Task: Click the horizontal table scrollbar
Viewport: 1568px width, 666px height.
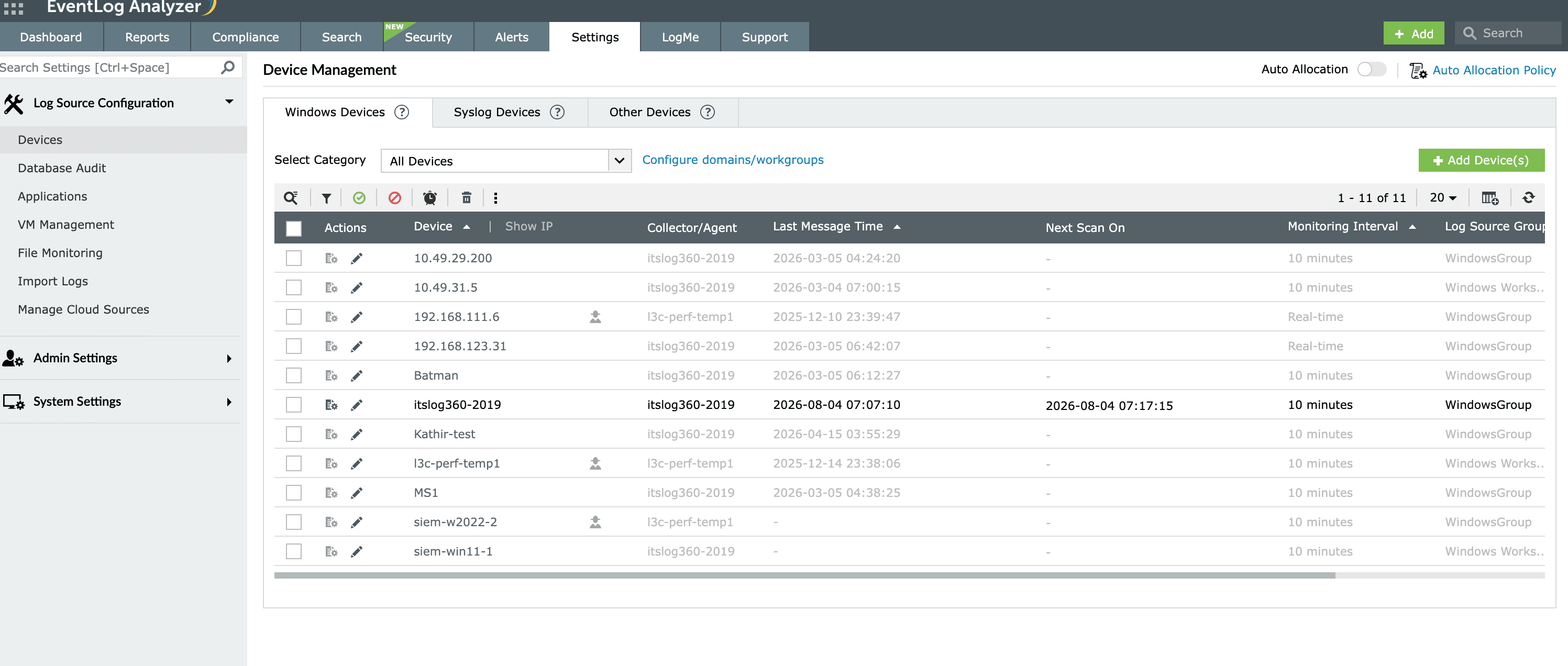Action: click(804, 575)
